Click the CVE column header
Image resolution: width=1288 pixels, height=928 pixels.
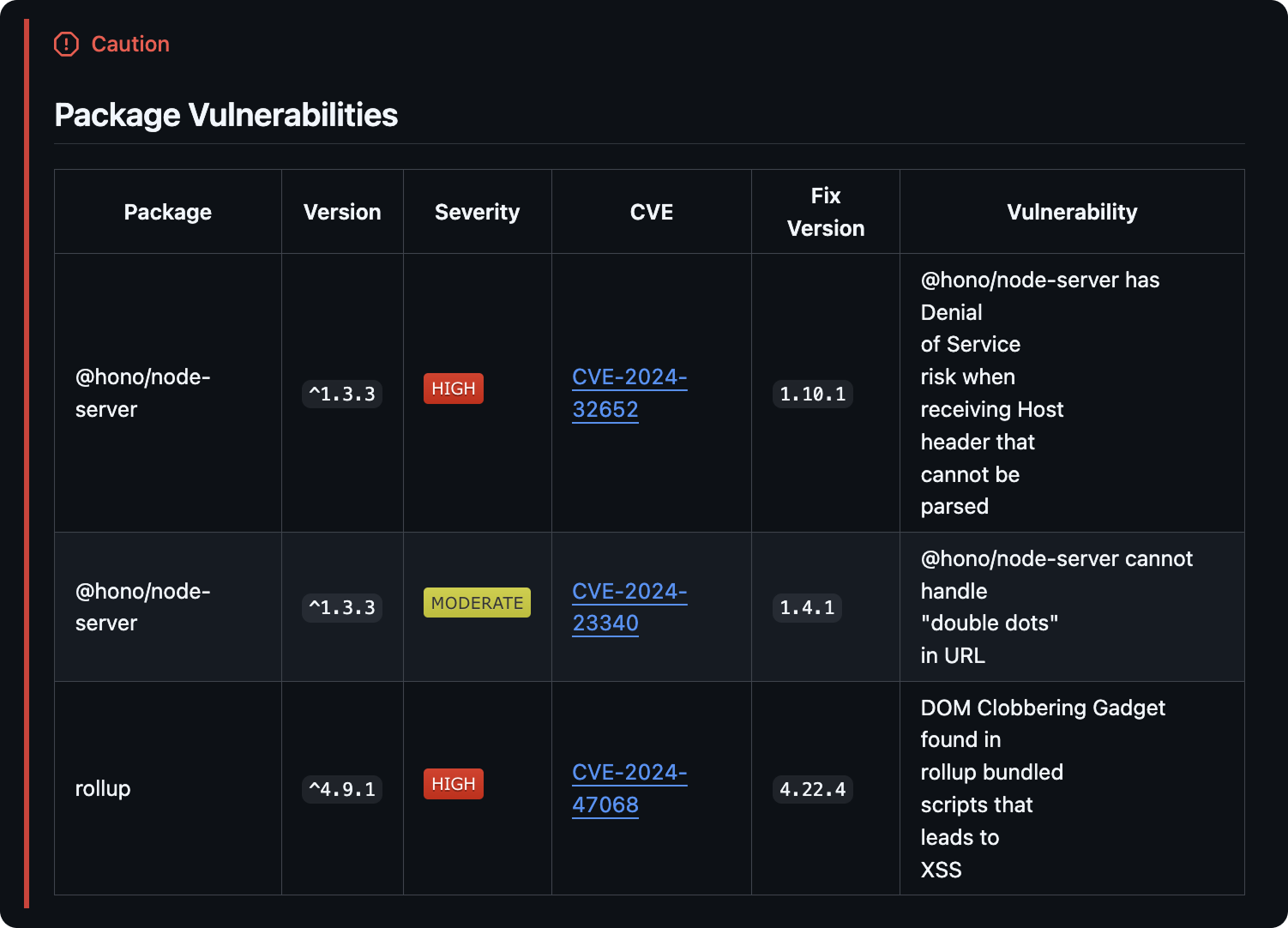[651, 212]
